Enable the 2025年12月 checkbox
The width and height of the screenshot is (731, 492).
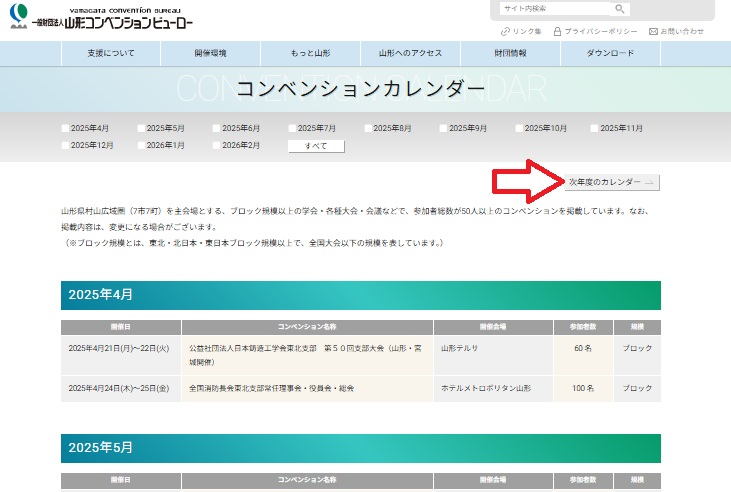(66, 146)
